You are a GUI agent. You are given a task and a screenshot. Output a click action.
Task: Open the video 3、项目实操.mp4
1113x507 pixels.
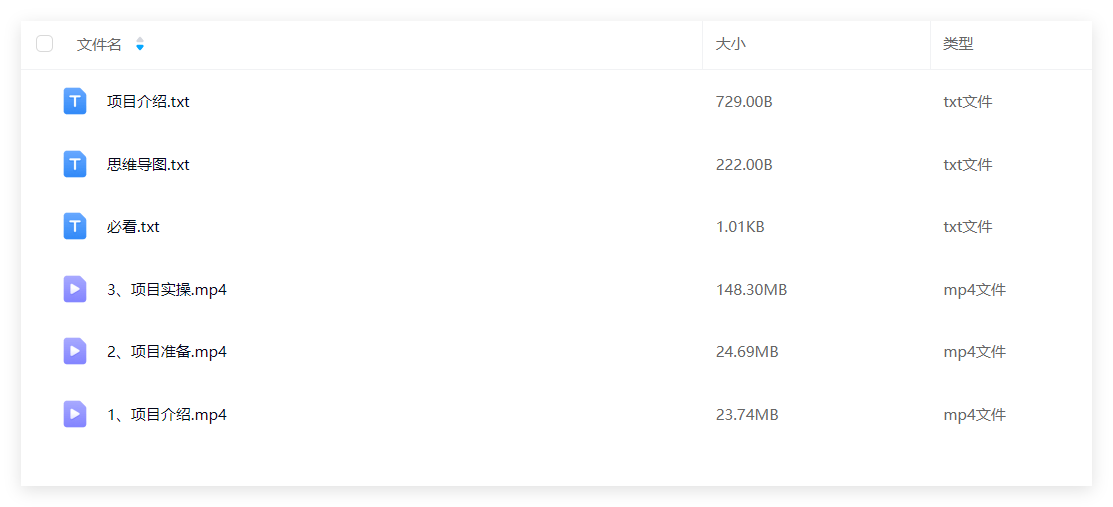(167, 290)
